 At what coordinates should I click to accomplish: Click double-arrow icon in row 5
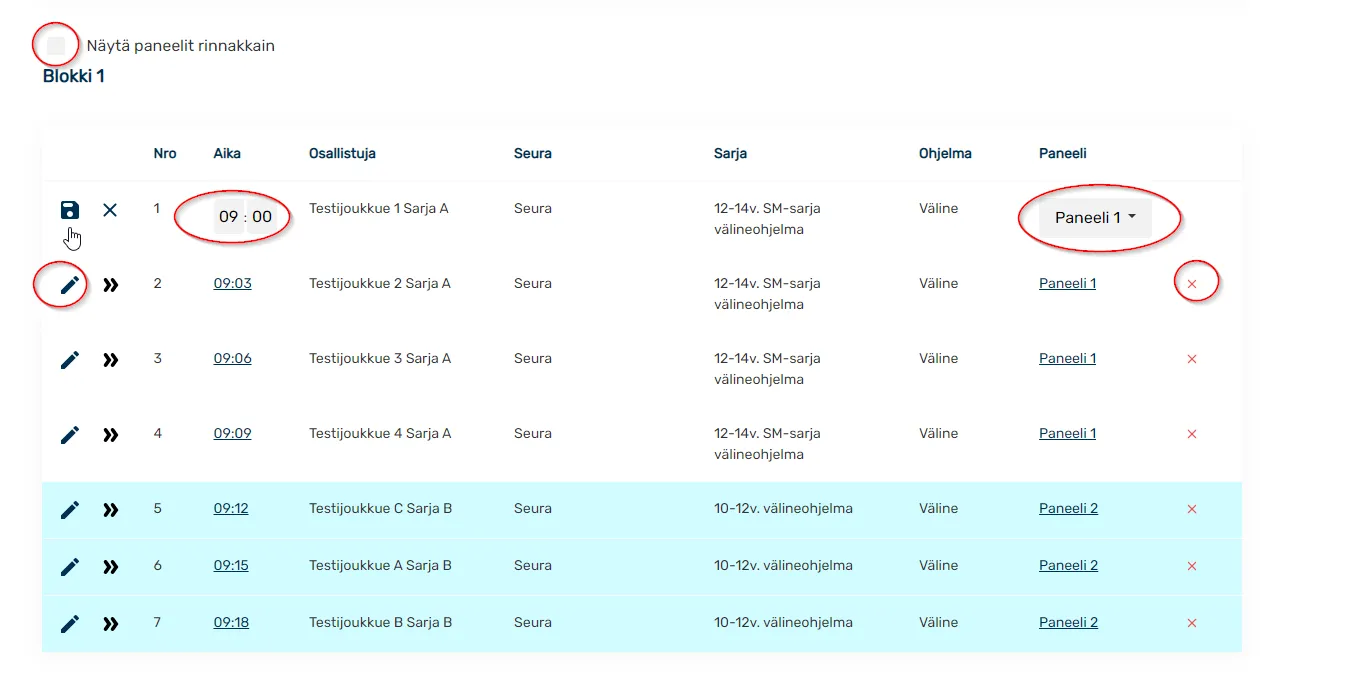111,510
